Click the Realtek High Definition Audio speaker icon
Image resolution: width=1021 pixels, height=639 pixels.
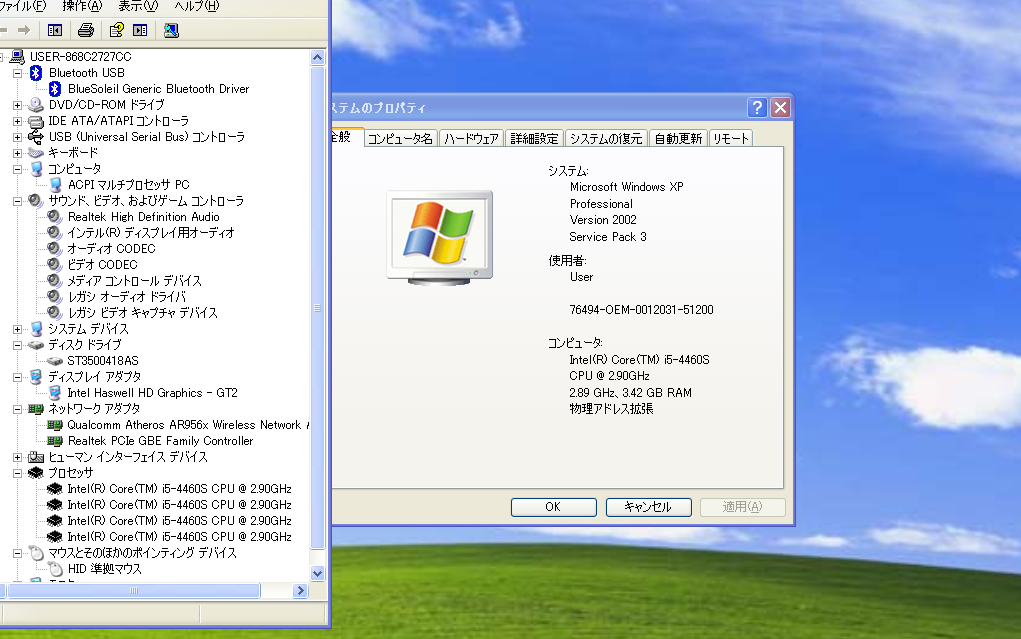[54, 216]
